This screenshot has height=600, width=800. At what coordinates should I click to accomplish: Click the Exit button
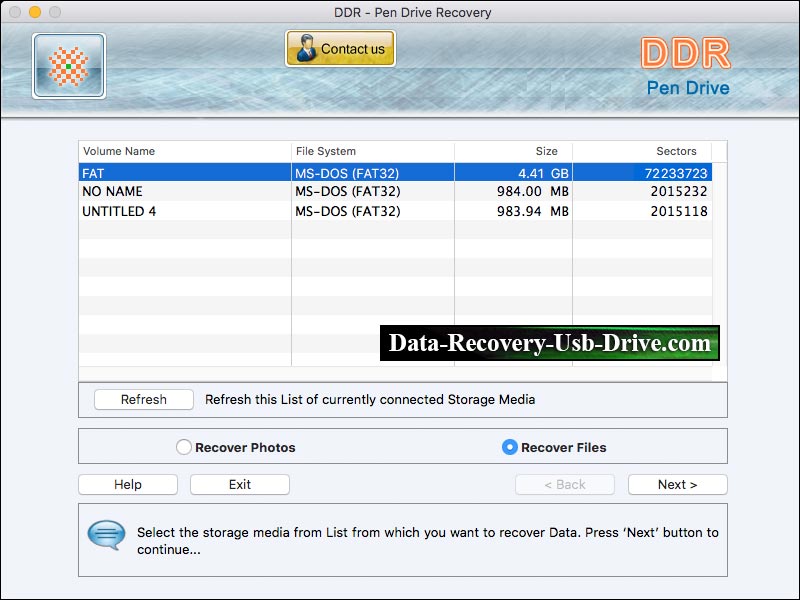(x=239, y=484)
